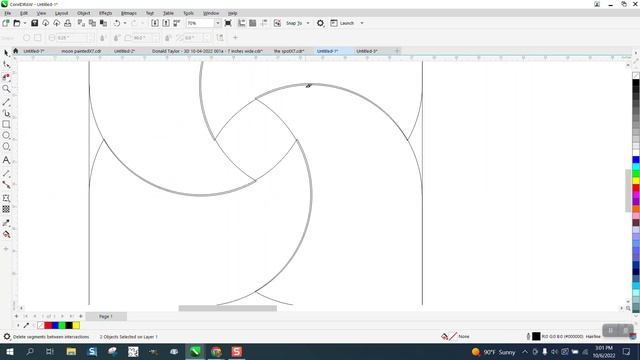Click the no-color swatch in document palette
The image size is (640, 360).
40,325
